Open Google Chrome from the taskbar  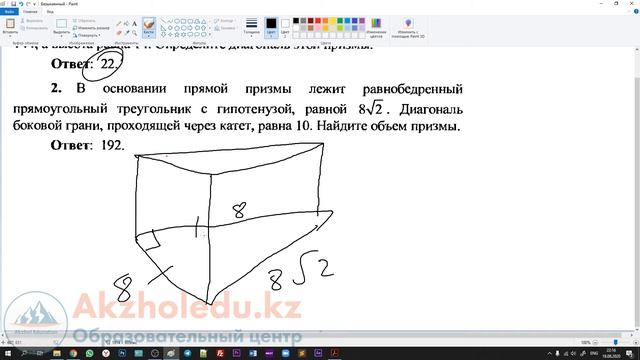[x=73, y=353]
